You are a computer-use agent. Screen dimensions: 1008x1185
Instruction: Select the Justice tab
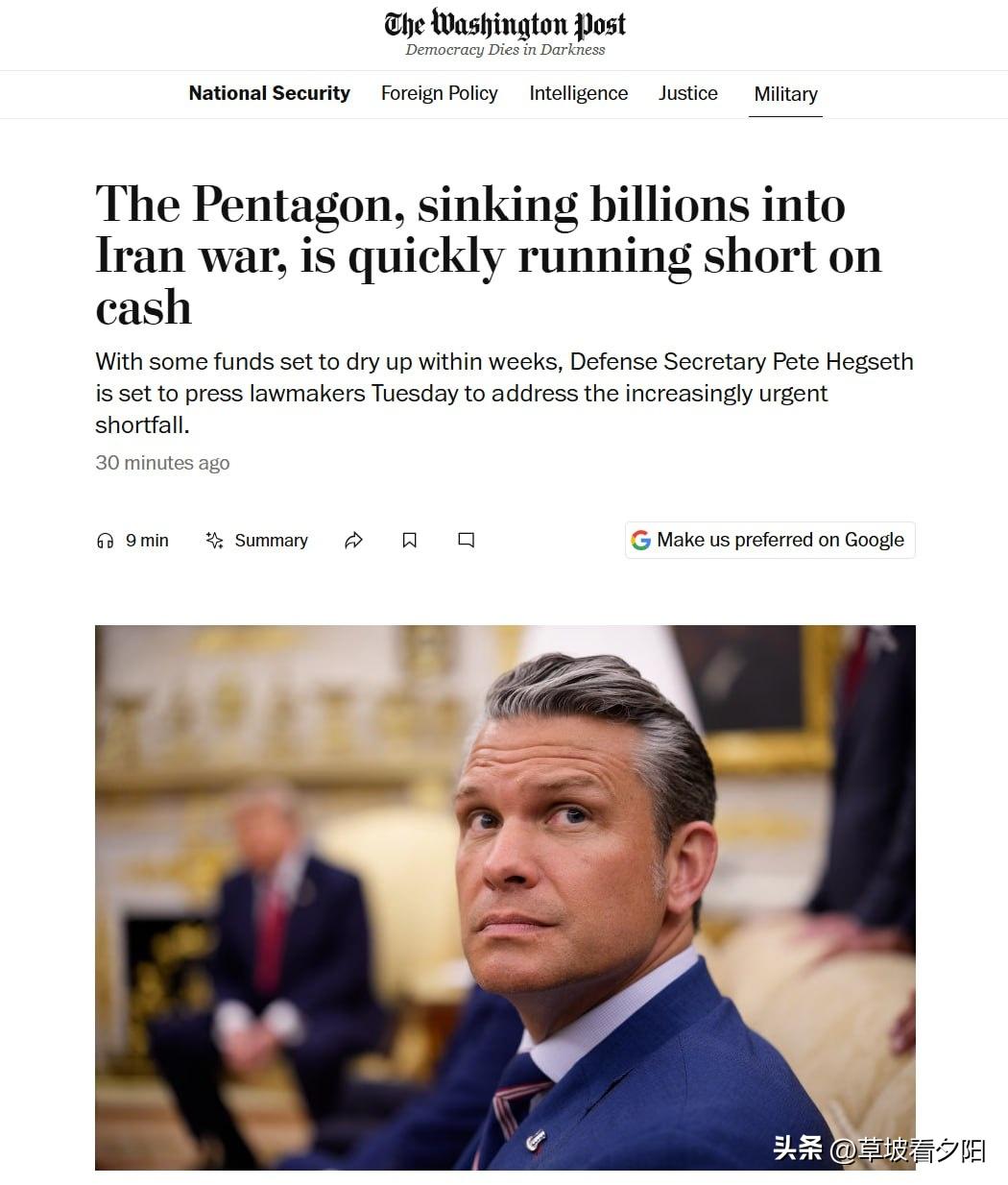coord(688,93)
